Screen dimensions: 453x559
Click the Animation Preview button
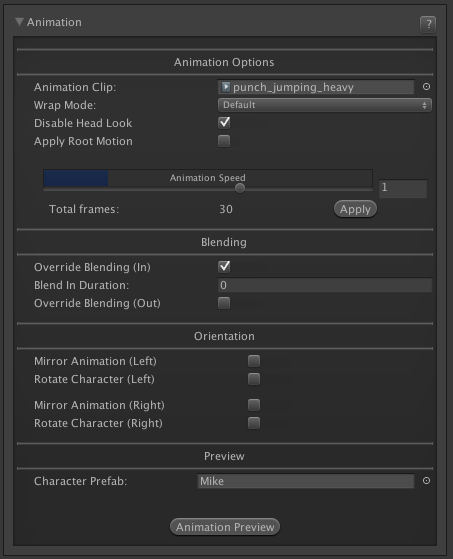point(225,527)
